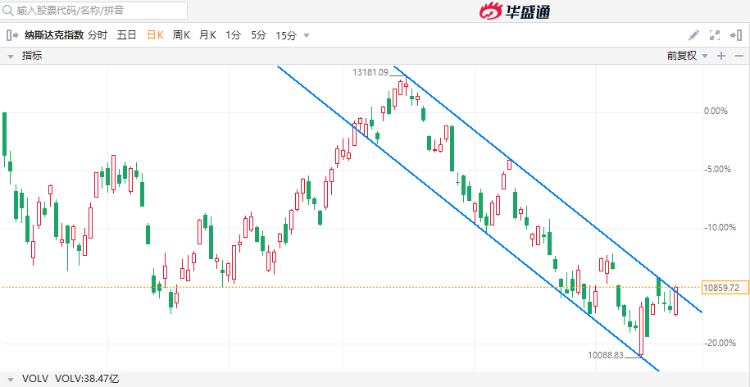
Task: Click the -20.00% axis label
Action: coord(719,343)
